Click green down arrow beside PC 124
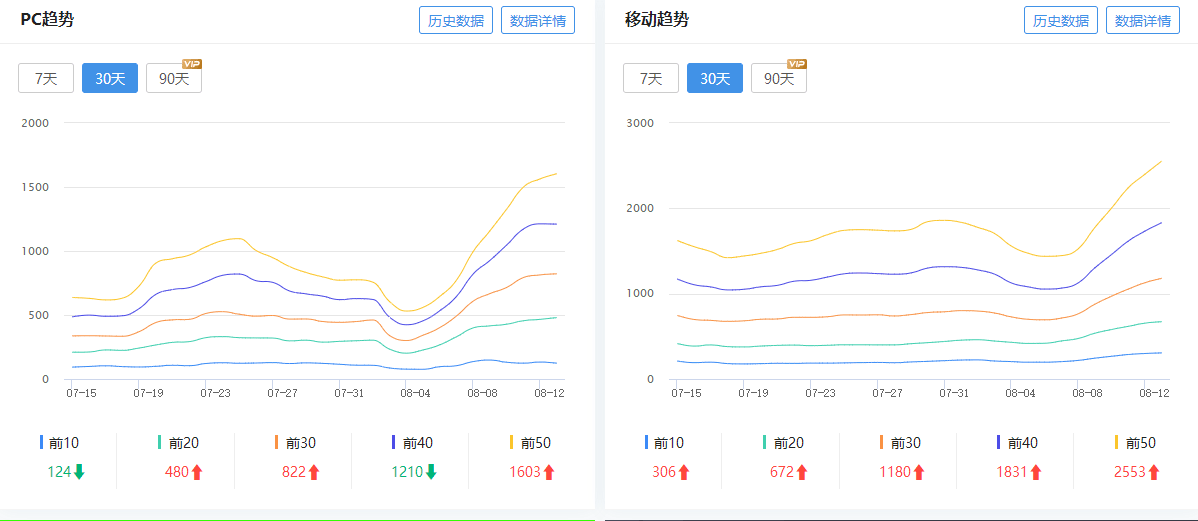Image resolution: width=1198 pixels, height=521 pixels. point(80,472)
